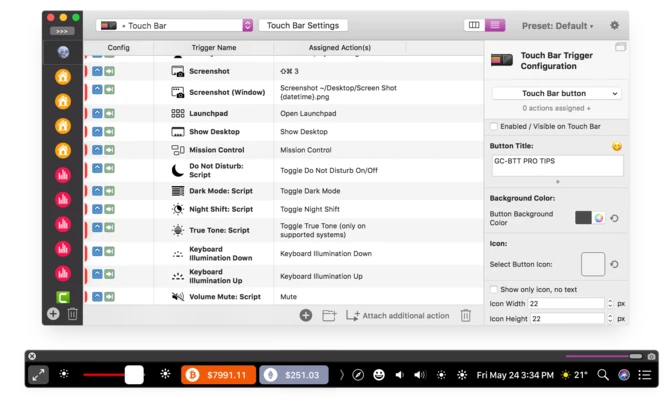Click the expand arrows Touch Bar icon
Screen dimensions: 672x400
(x=39, y=375)
